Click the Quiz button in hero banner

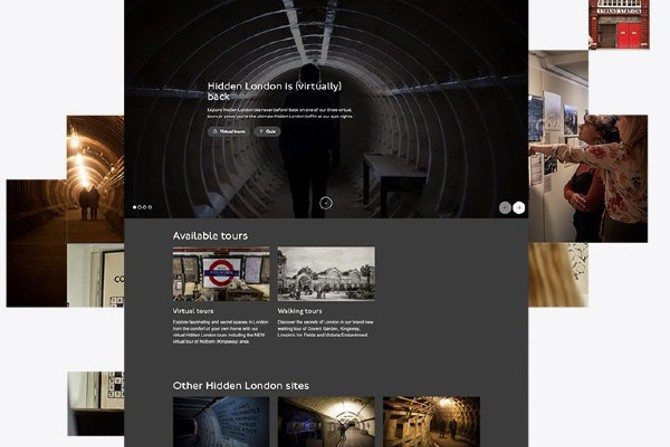coord(267,132)
